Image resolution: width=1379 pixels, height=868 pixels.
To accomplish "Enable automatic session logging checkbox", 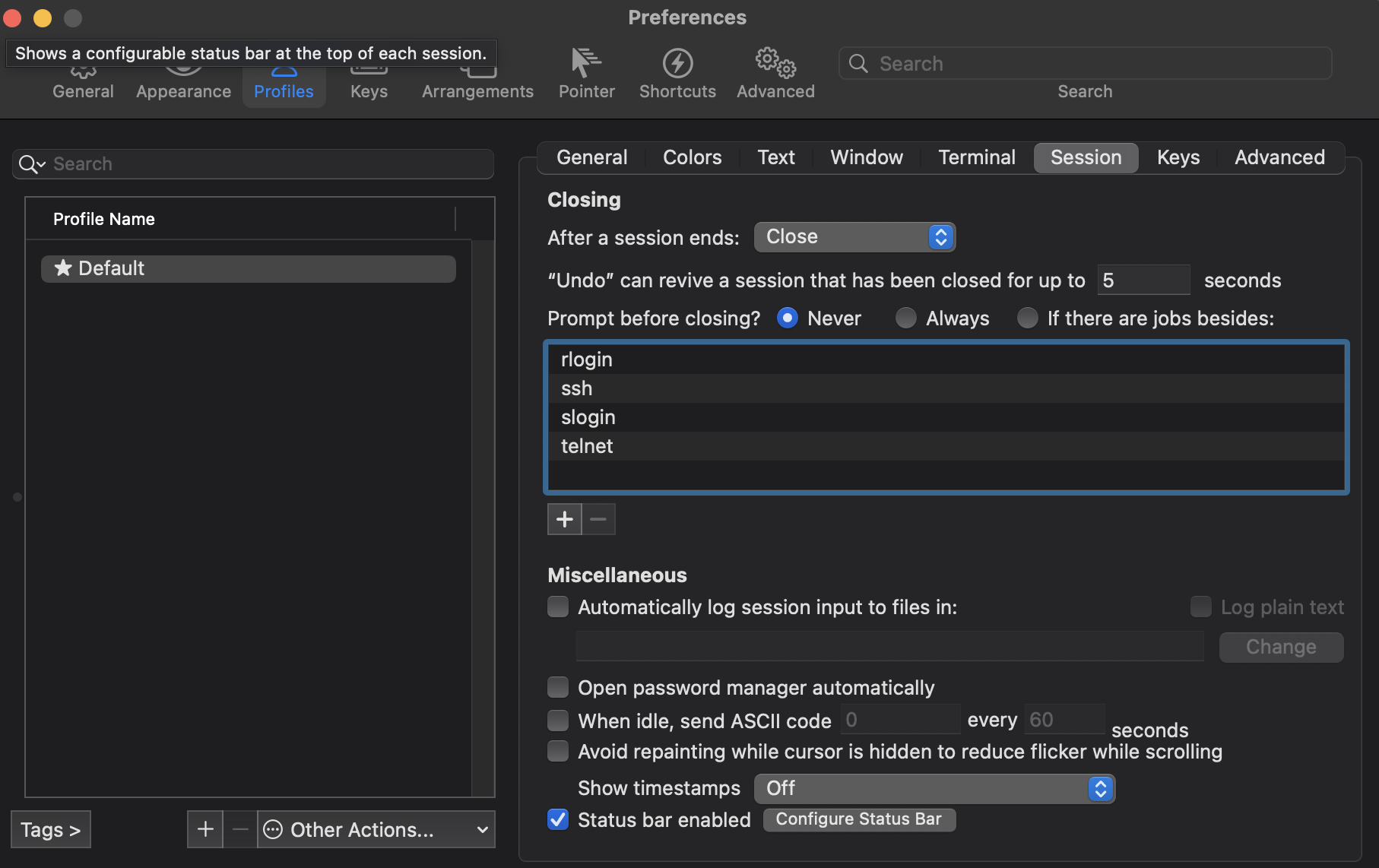I will coord(558,607).
